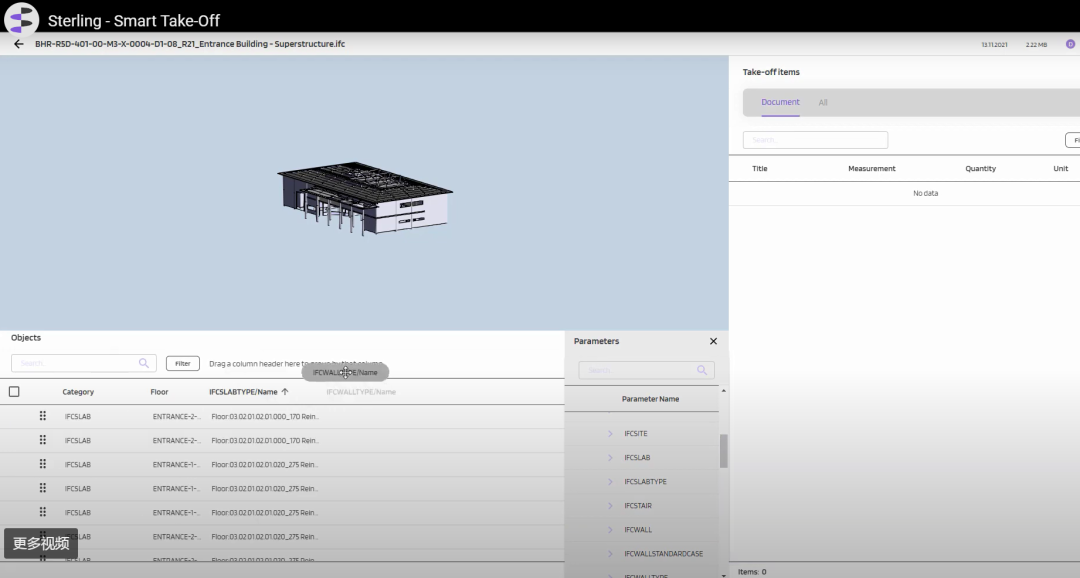This screenshot has height=578, width=1080.
Task: Click the magnifier icon in Objects search
Action: pos(143,363)
